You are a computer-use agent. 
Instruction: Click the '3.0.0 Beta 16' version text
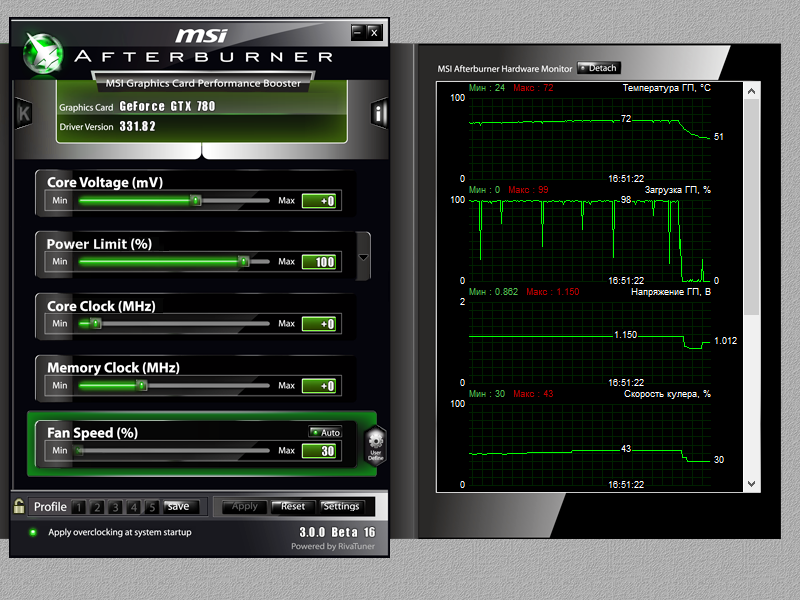click(x=337, y=532)
